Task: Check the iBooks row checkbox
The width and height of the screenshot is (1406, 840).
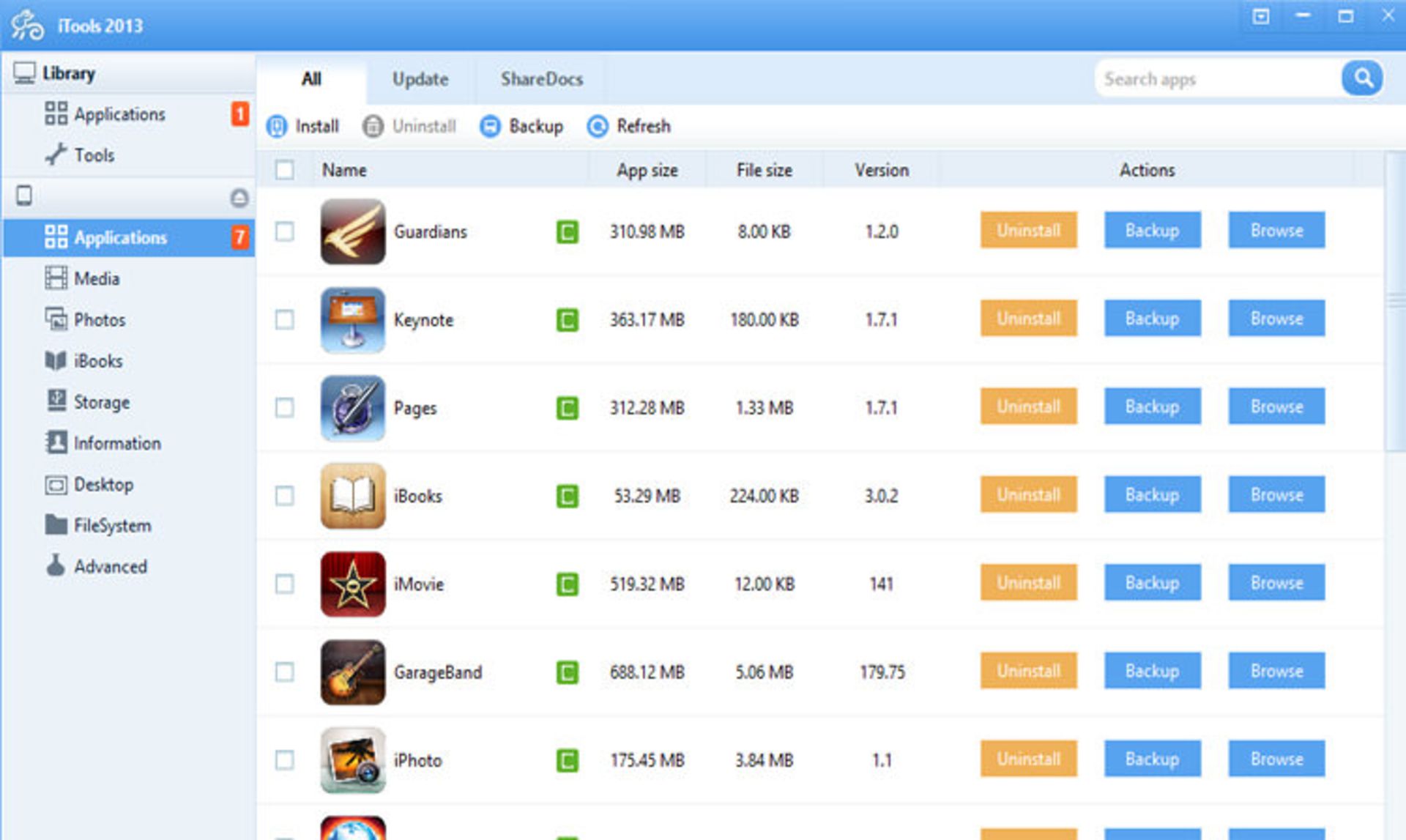Action: [285, 496]
